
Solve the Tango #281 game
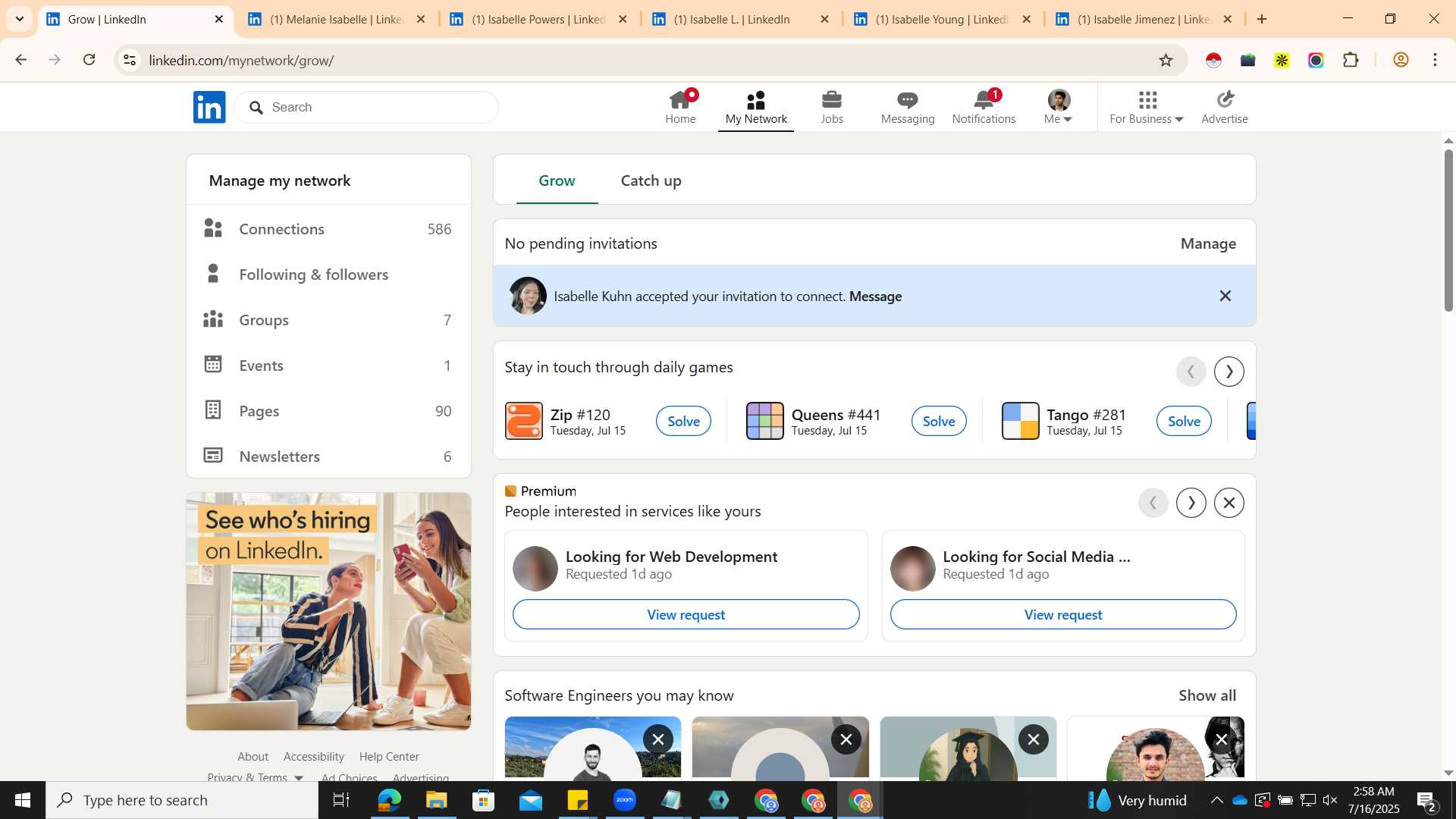point(1184,421)
